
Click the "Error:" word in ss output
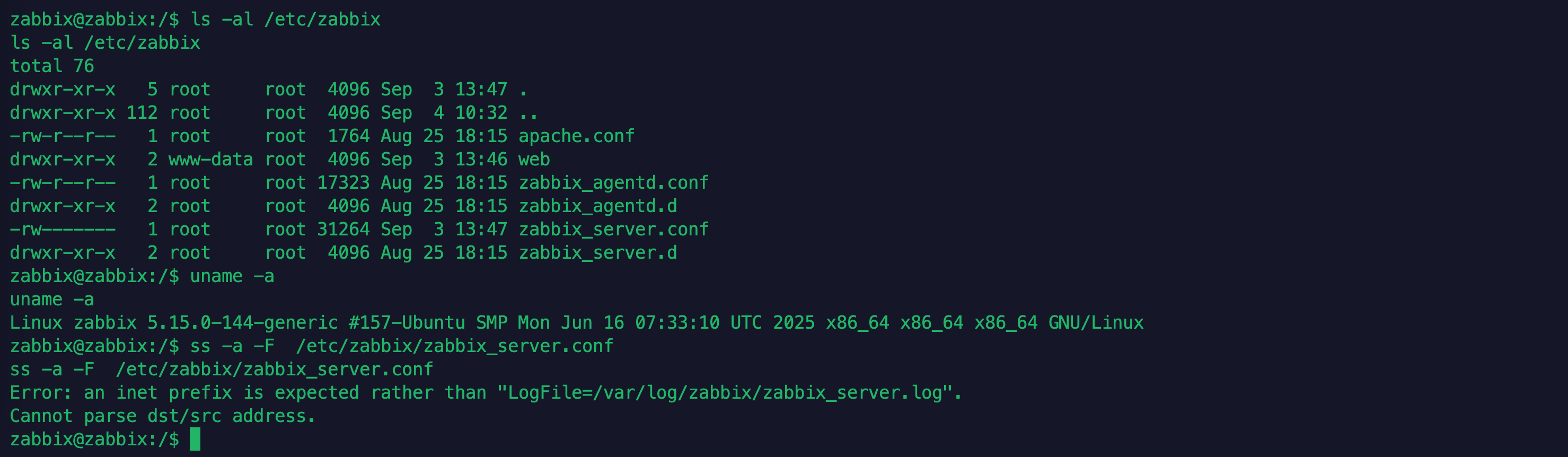pos(41,392)
